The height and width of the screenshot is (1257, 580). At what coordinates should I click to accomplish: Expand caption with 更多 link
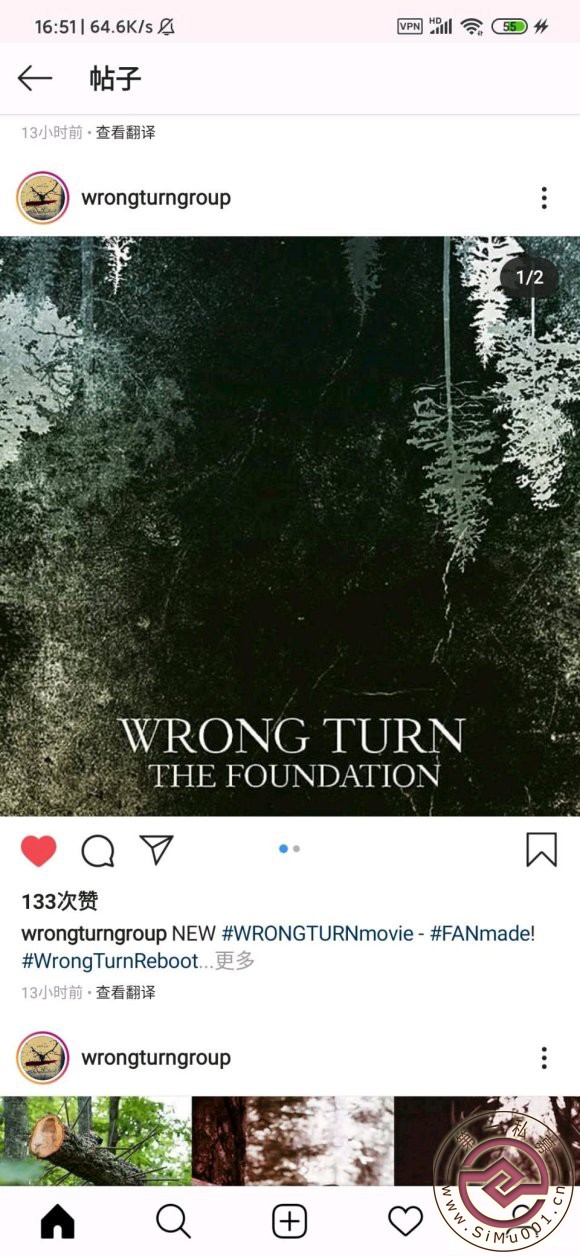[235, 961]
